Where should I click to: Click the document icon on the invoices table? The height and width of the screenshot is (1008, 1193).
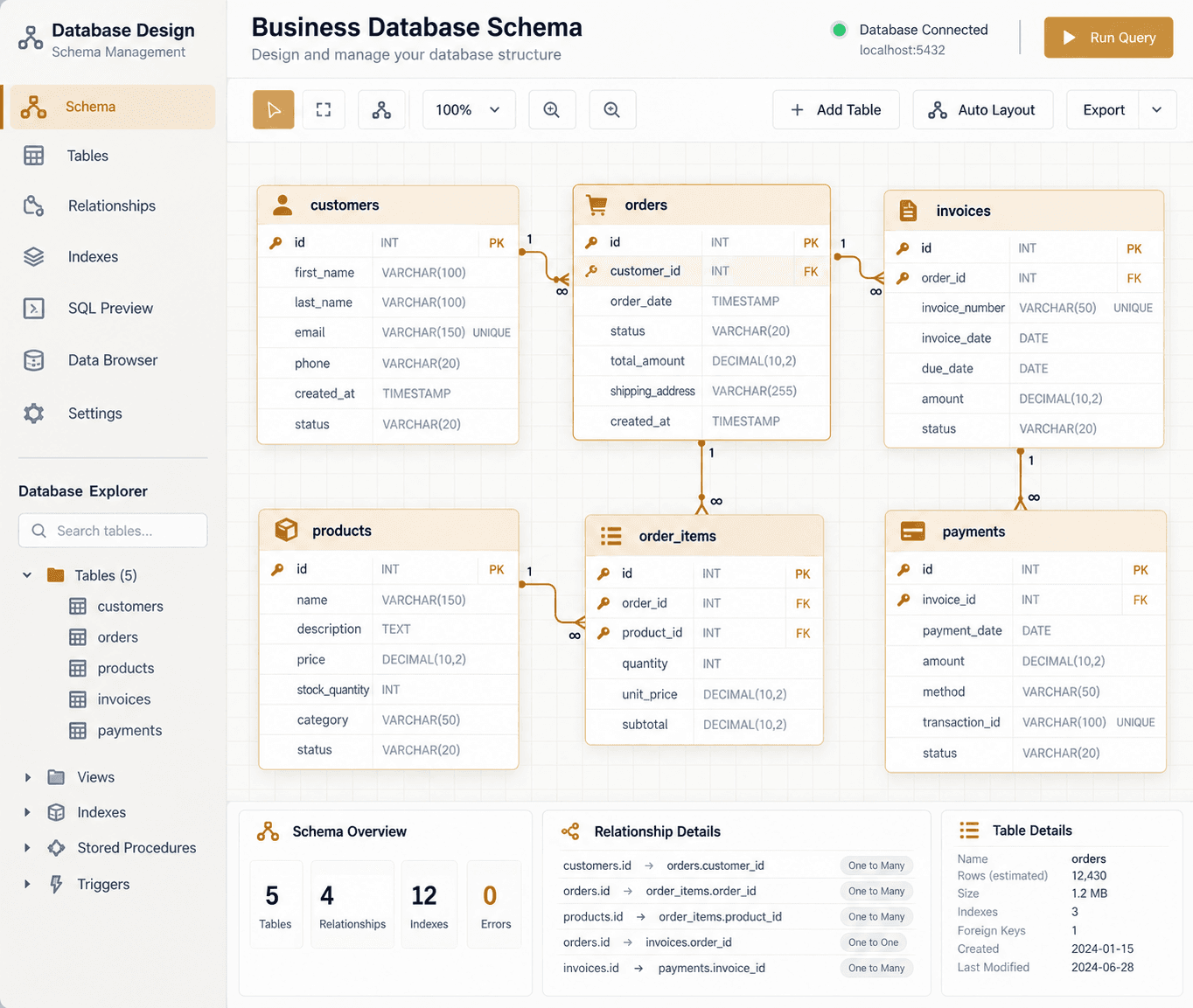point(909,211)
